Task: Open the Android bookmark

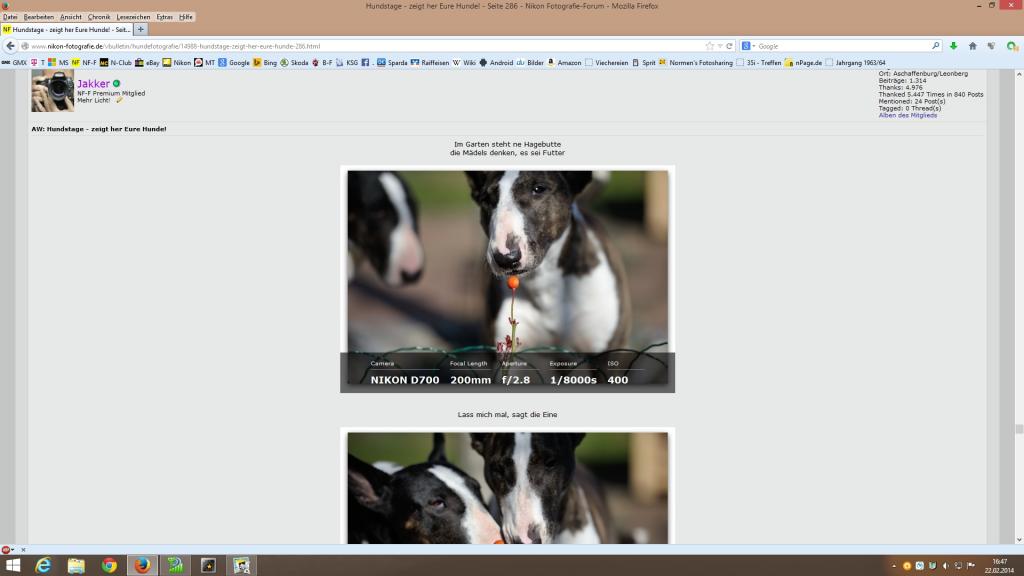Action: pyautogui.click(x=496, y=63)
